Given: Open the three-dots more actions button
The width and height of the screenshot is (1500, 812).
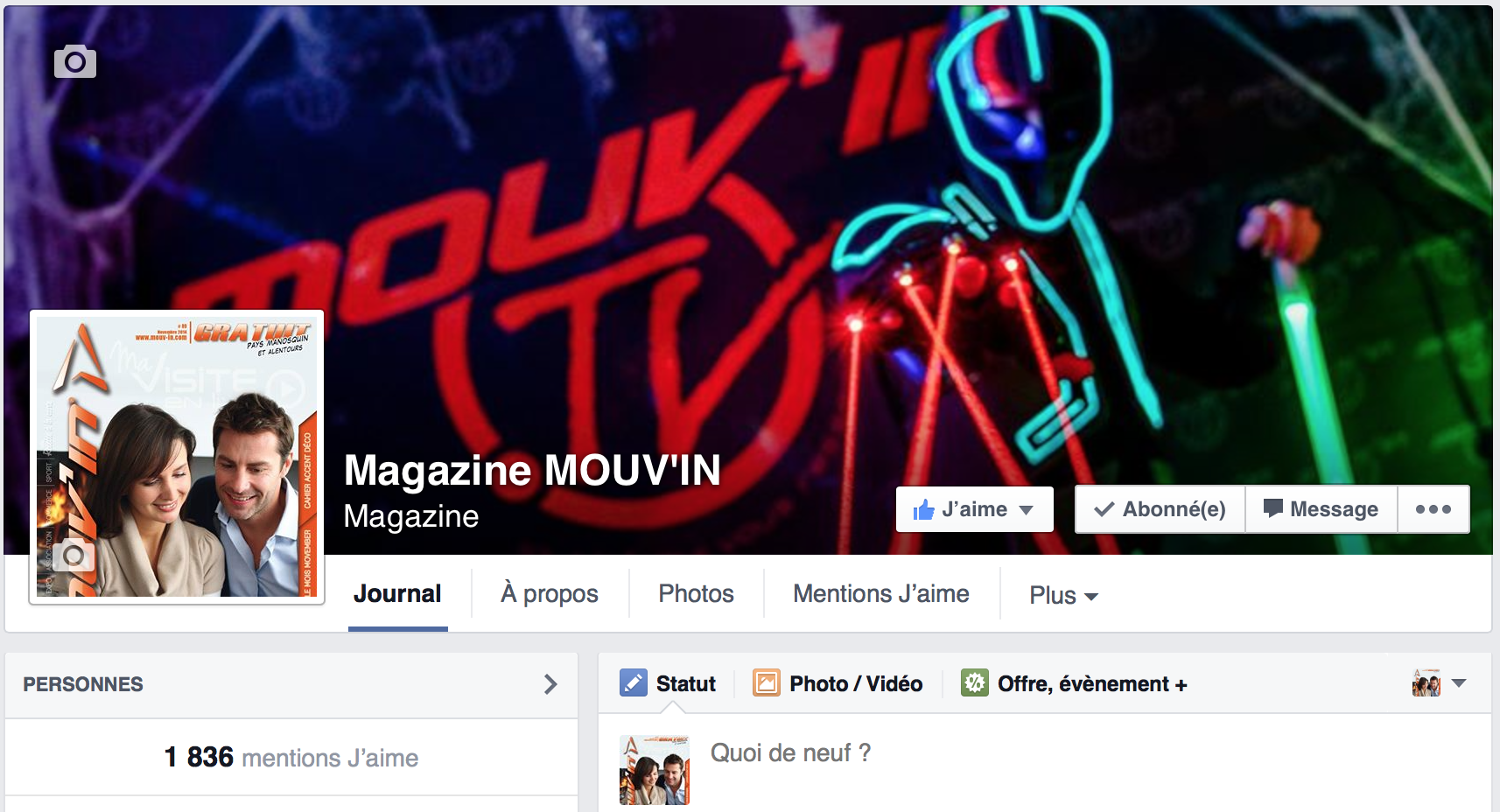Looking at the screenshot, I should click(x=1433, y=509).
